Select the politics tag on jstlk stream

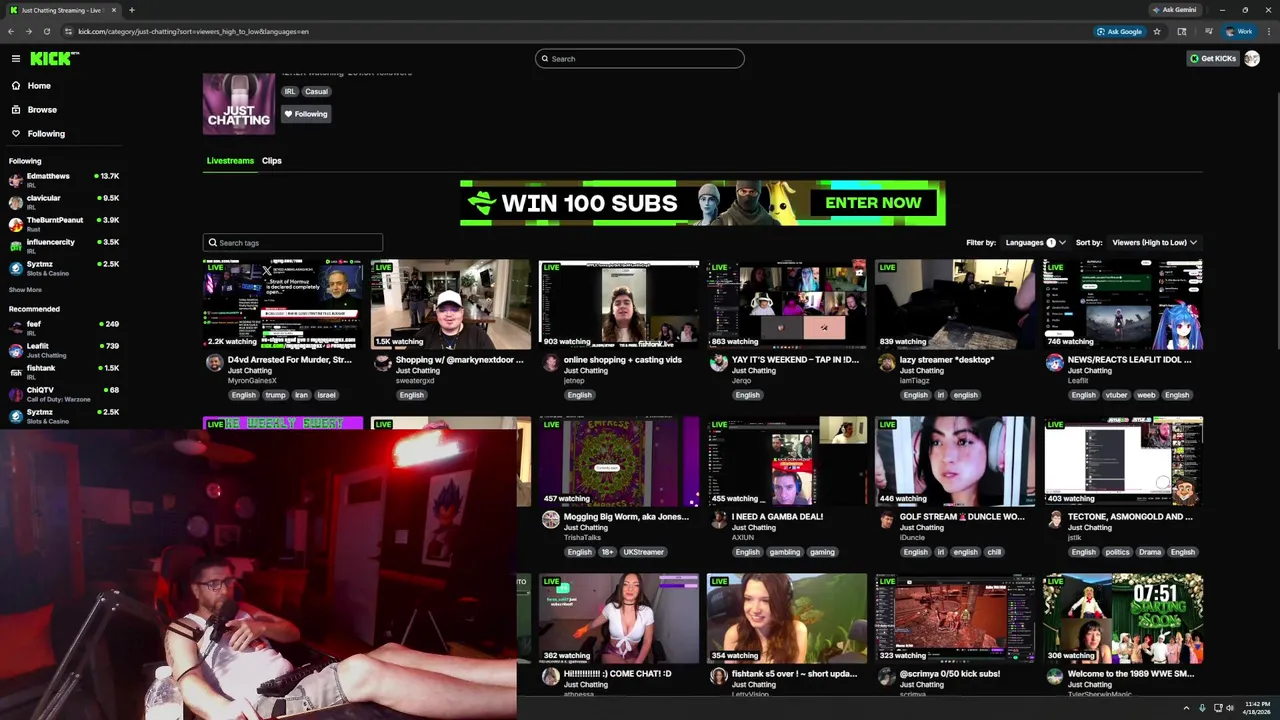(x=1118, y=552)
